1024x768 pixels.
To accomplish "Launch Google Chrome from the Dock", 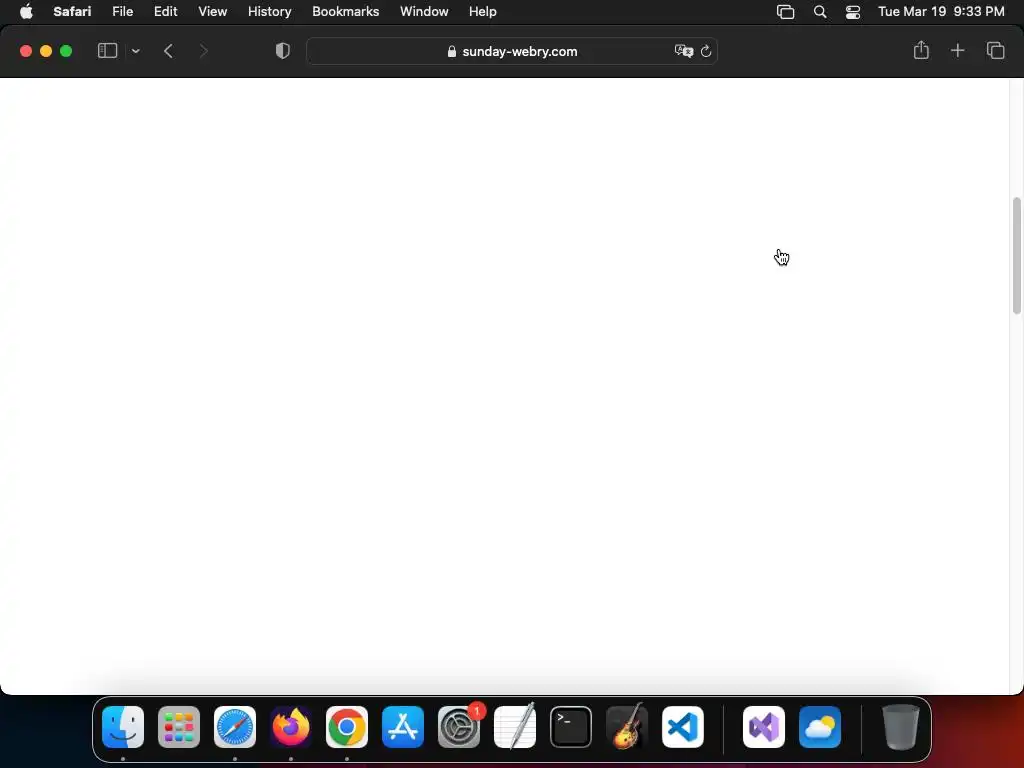I will (347, 727).
